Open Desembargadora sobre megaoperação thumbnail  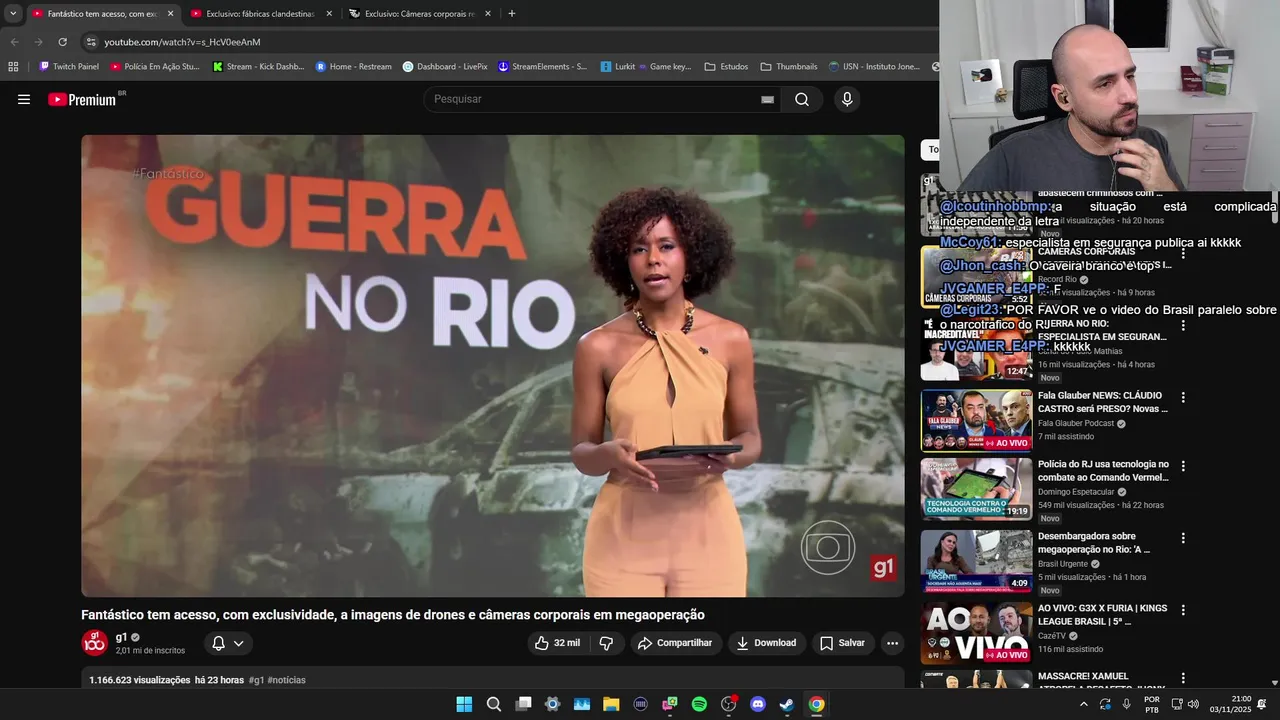pyautogui.click(x=976, y=561)
